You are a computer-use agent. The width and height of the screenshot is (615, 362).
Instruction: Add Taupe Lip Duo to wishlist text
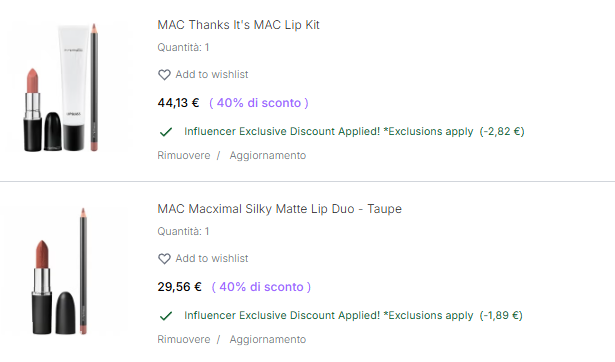(212, 258)
